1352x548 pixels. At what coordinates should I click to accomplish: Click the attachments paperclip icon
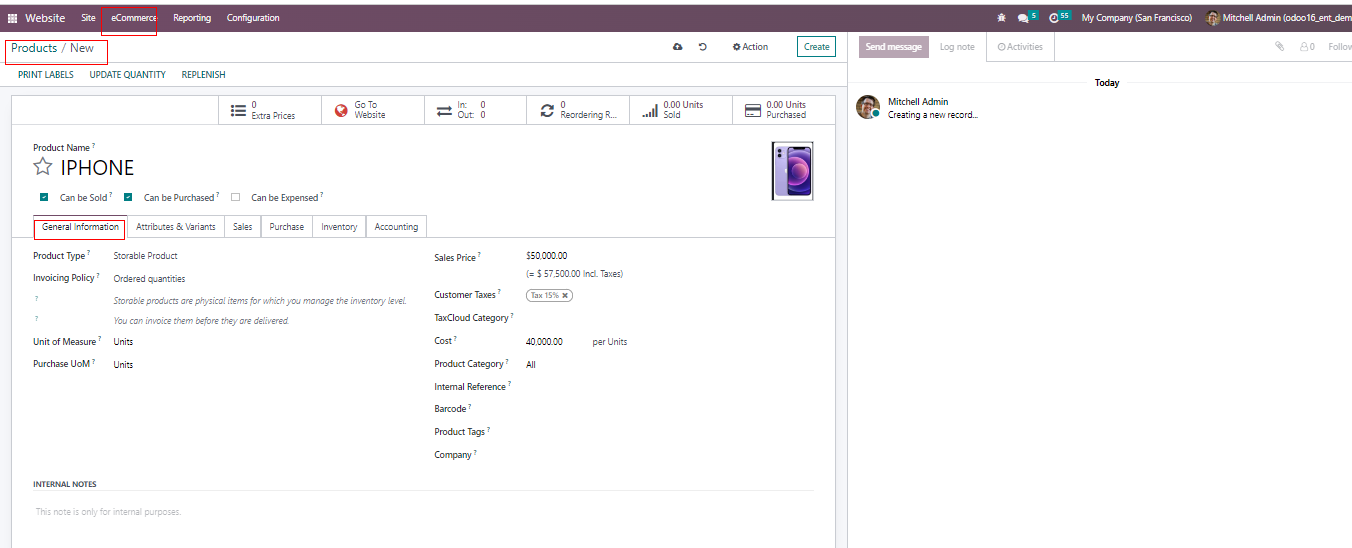pos(1279,47)
